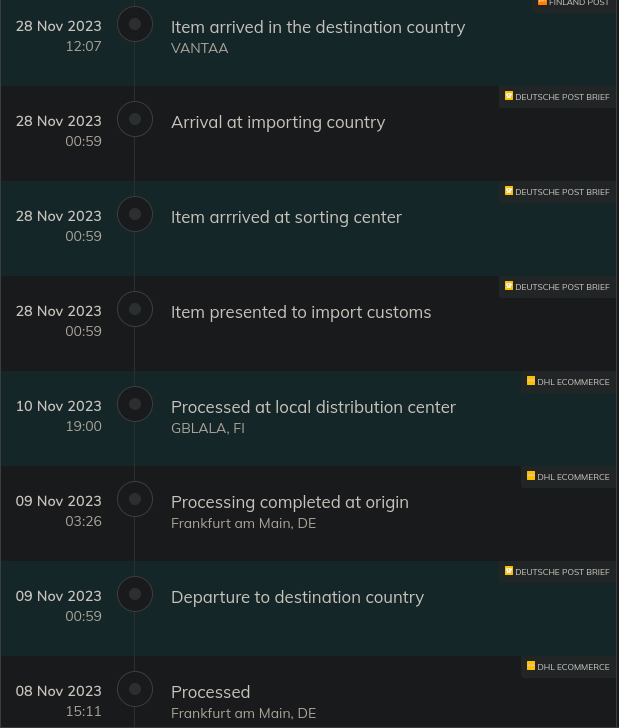Click the "GBLALA, FI" location text
This screenshot has width=619, height=728.
coord(208,428)
